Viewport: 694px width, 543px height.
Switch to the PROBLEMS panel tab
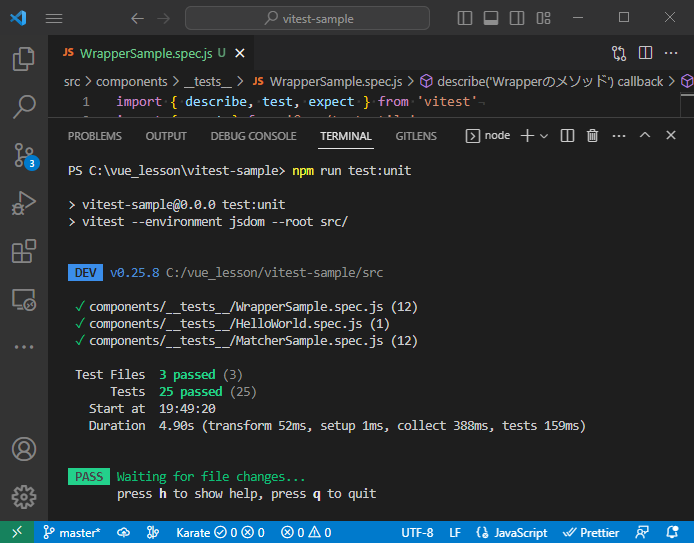tap(95, 136)
